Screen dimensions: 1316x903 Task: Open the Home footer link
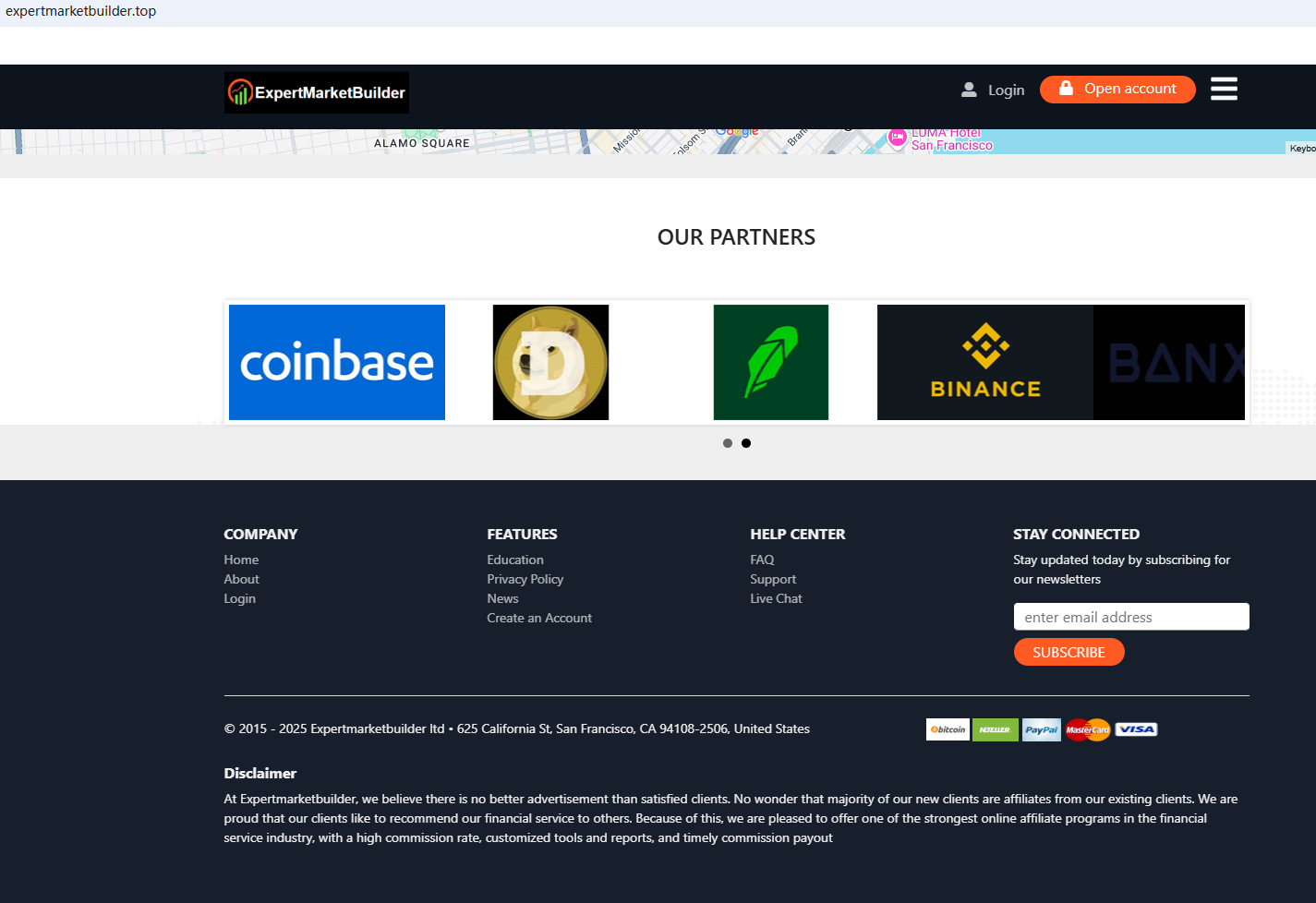coord(241,560)
